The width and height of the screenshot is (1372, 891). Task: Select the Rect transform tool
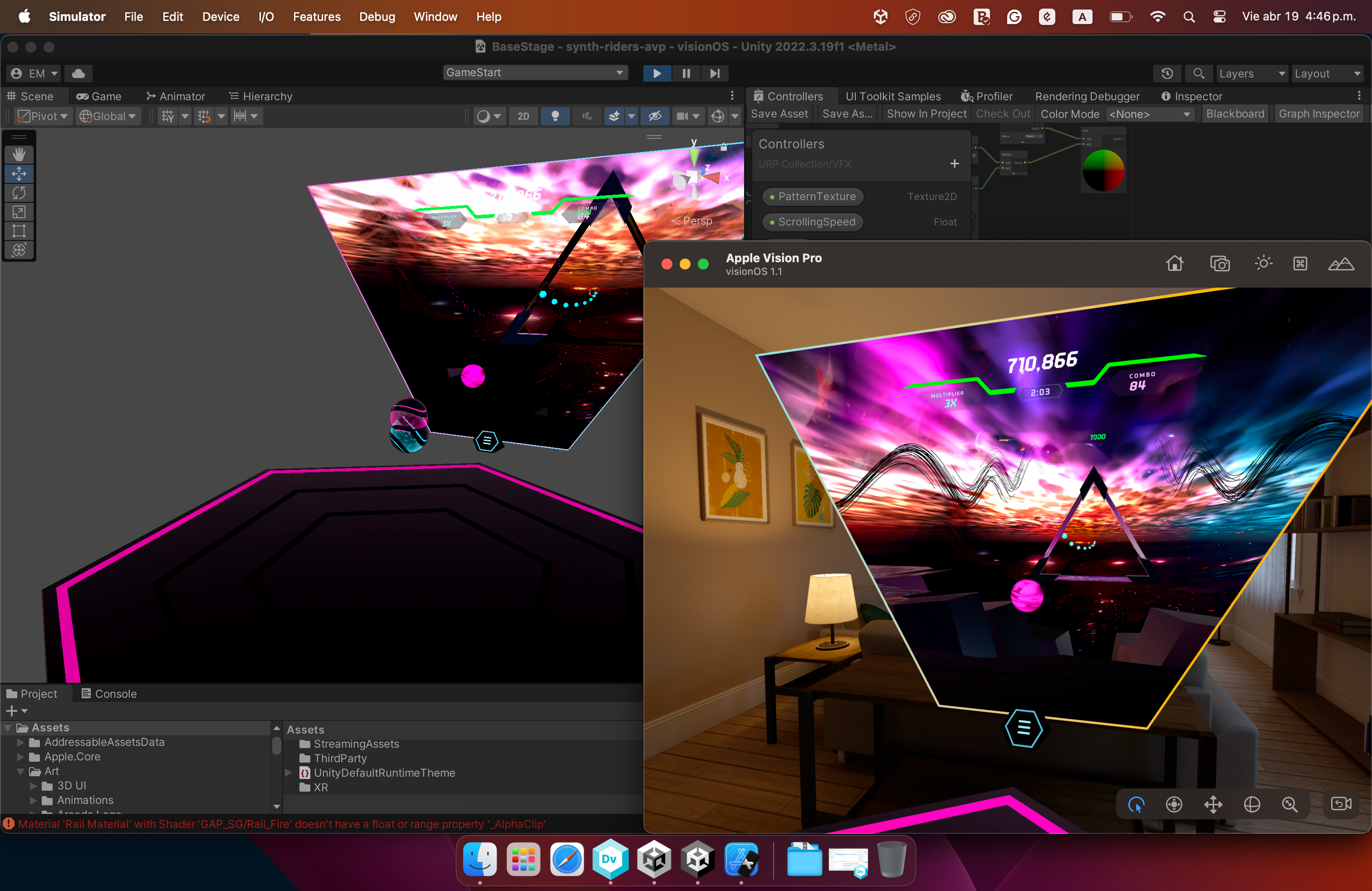pyautogui.click(x=19, y=230)
